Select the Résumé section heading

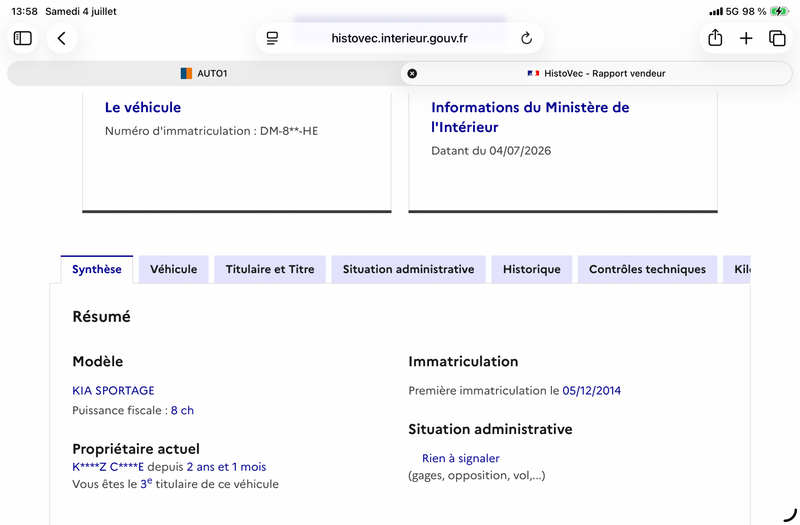click(x=102, y=317)
